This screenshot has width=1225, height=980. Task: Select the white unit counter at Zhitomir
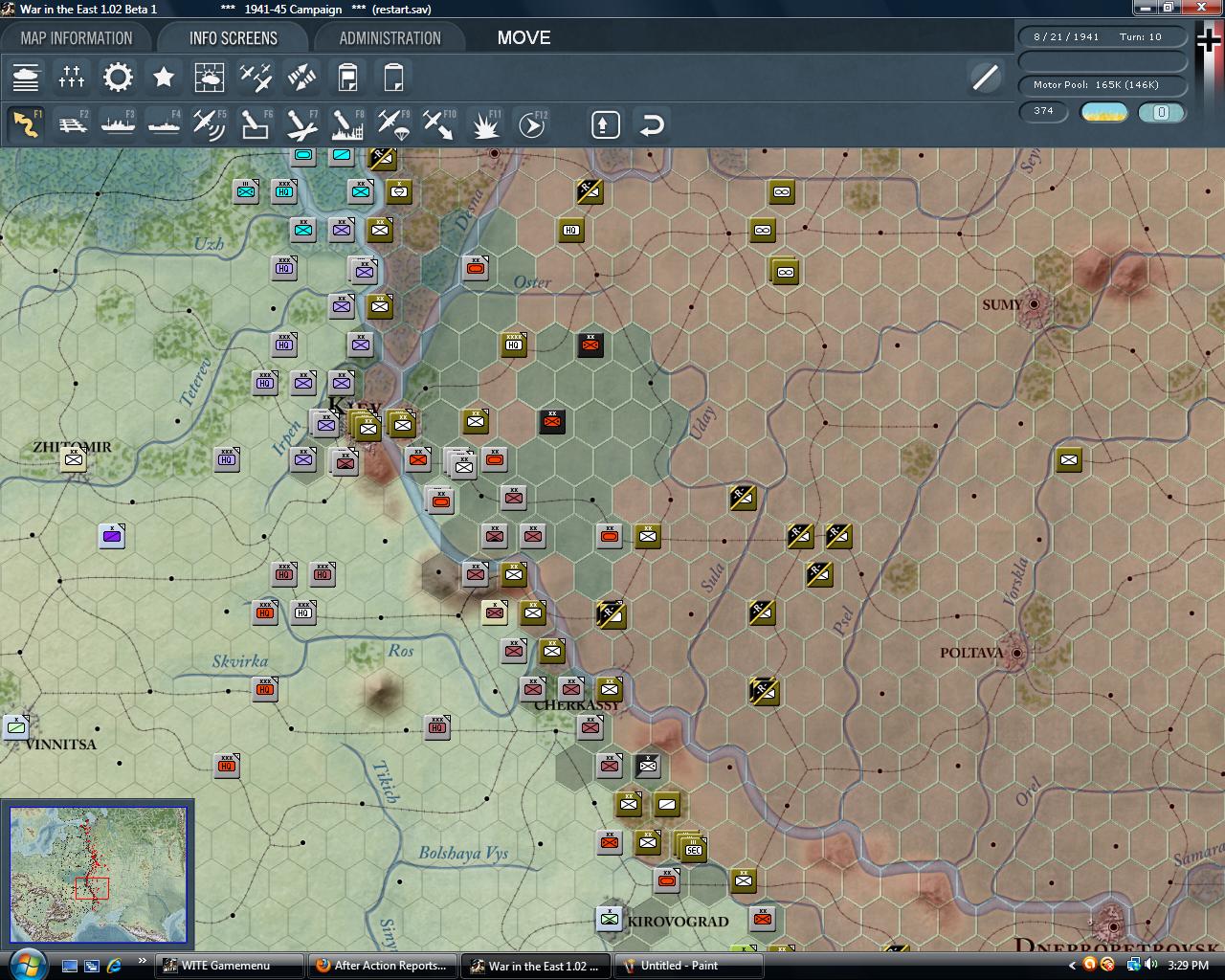tap(74, 460)
